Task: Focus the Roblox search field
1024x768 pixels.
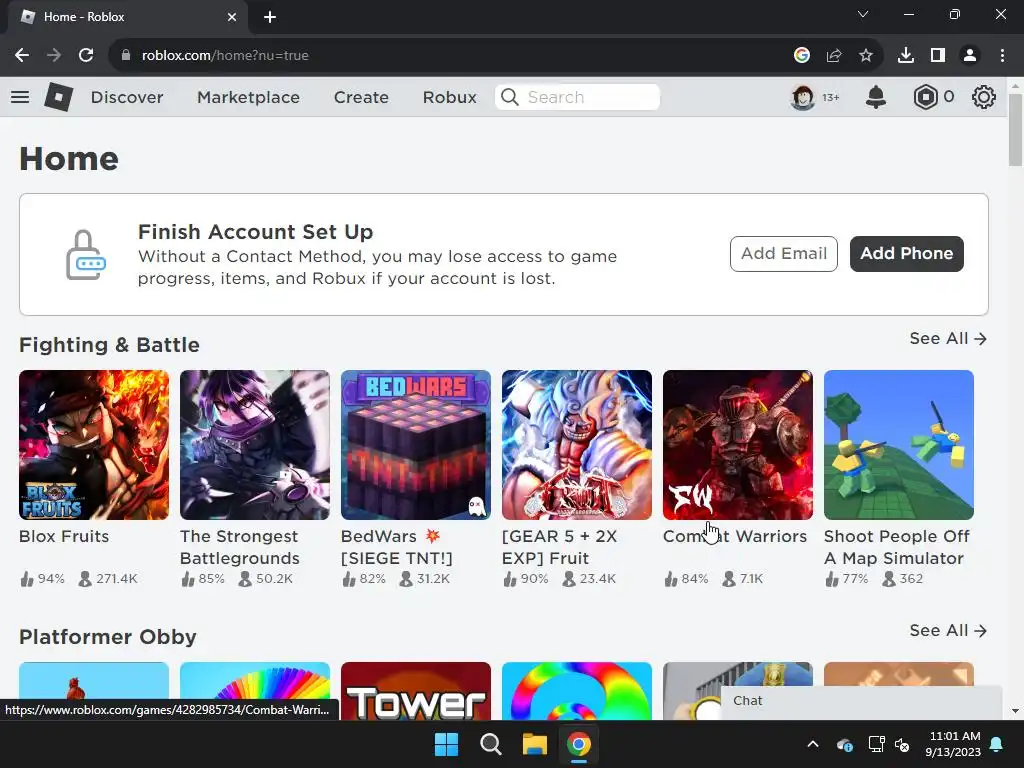Action: (577, 97)
